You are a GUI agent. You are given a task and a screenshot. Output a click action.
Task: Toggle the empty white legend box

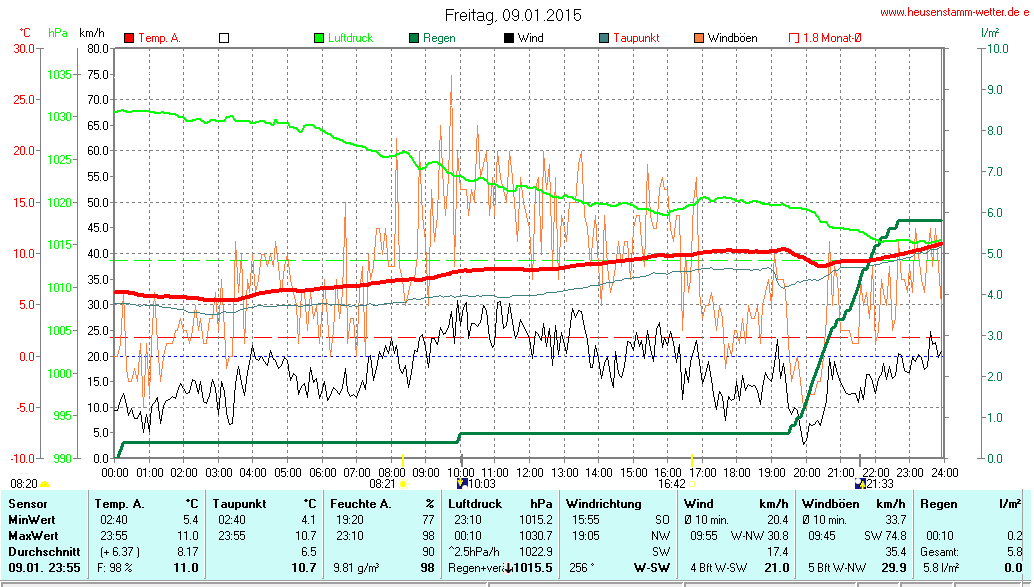click(224, 38)
